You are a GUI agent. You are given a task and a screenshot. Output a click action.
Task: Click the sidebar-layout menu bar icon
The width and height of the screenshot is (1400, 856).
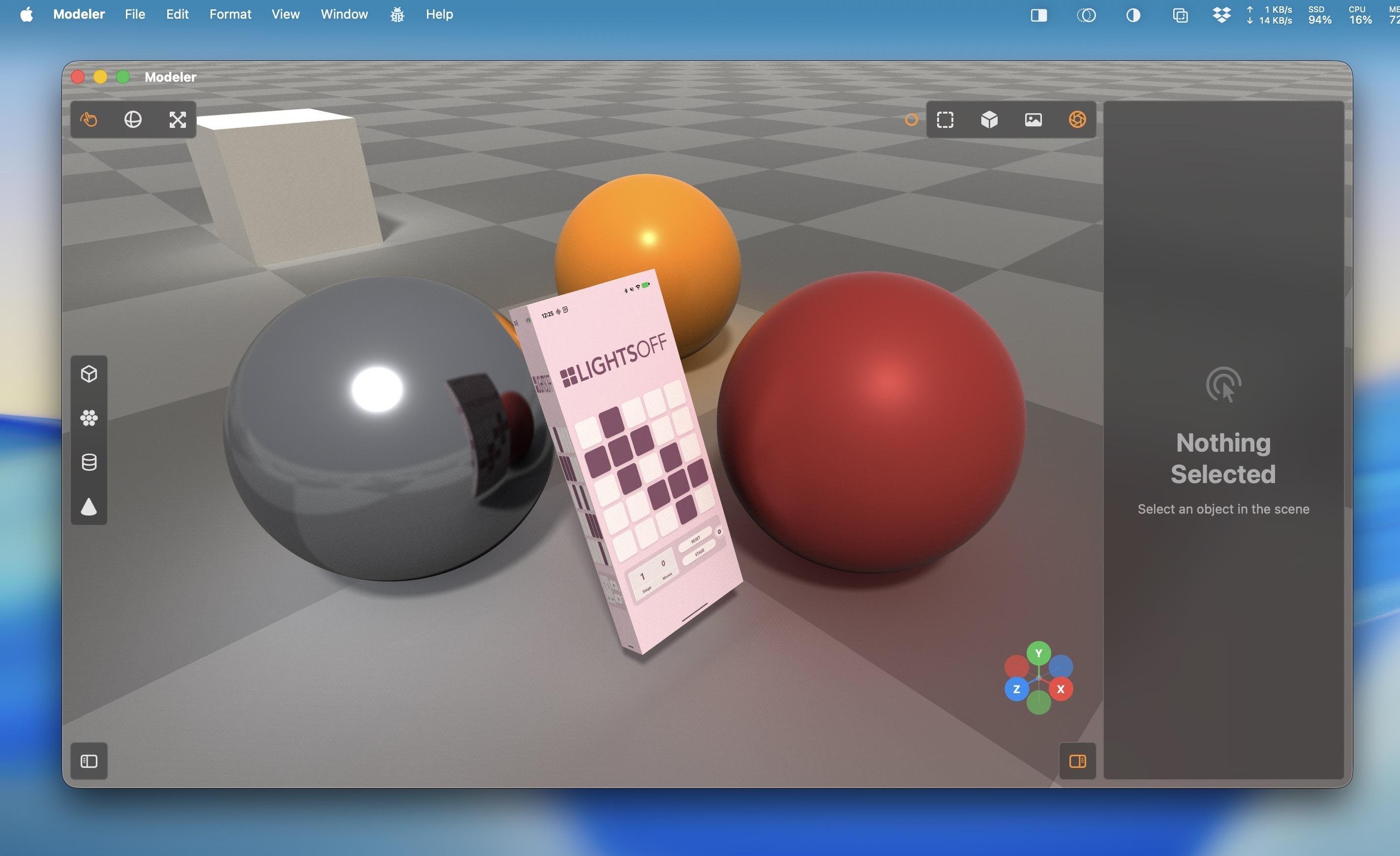pyautogui.click(x=1038, y=15)
